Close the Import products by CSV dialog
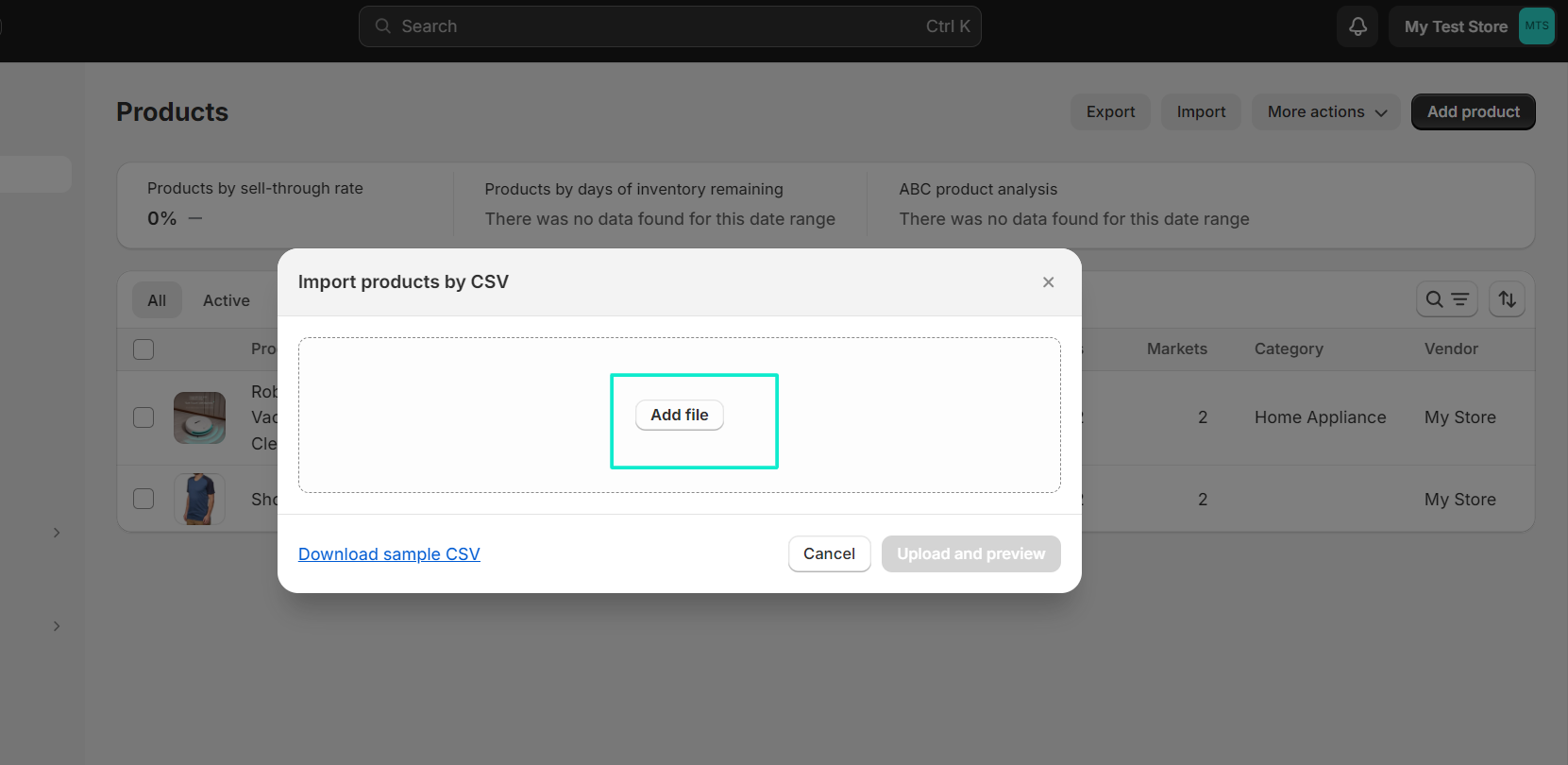Viewport: 1568px width, 765px height. pos(1048,282)
